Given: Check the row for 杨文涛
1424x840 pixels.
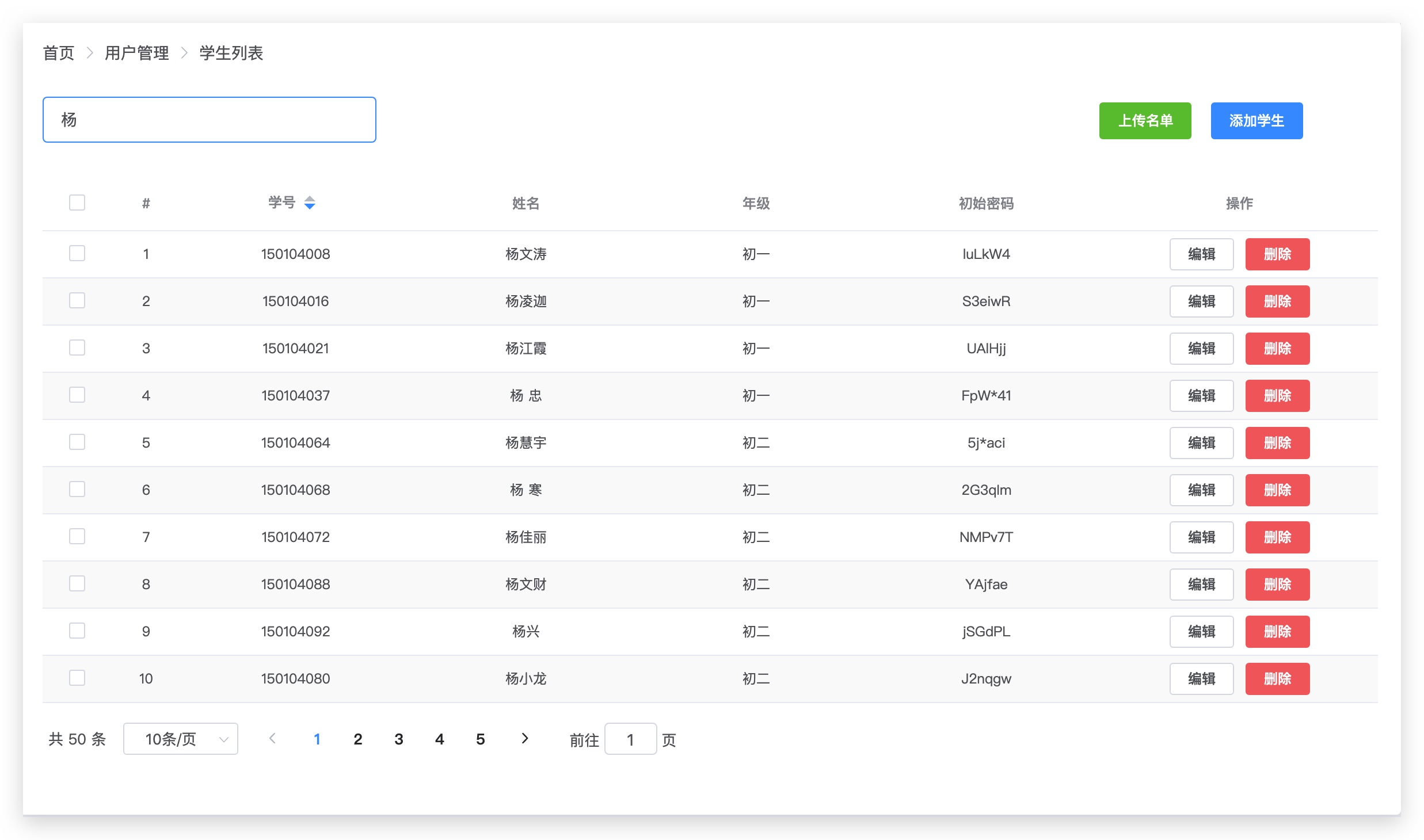Looking at the screenshot, I should click(x=77, y=254).
